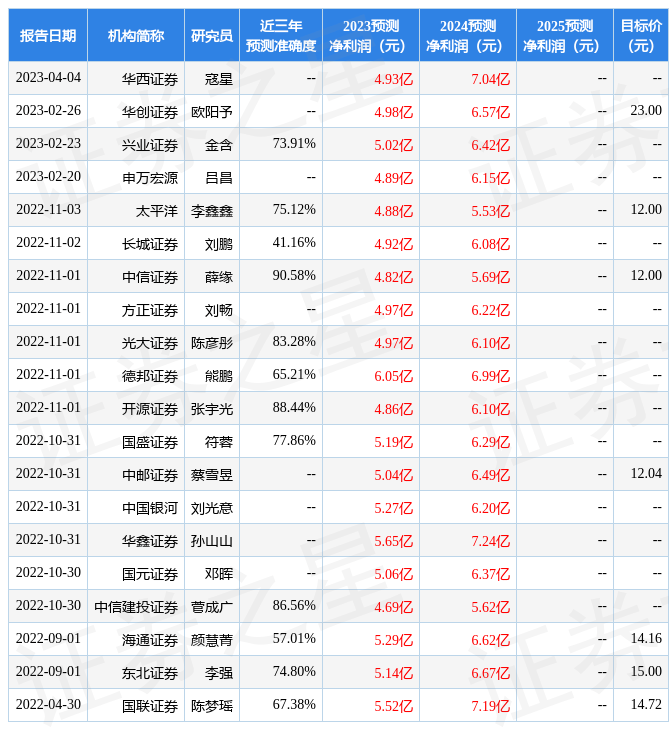
Task: Click the 5.02亿 forecast value
Action: [x=394, y=145]
